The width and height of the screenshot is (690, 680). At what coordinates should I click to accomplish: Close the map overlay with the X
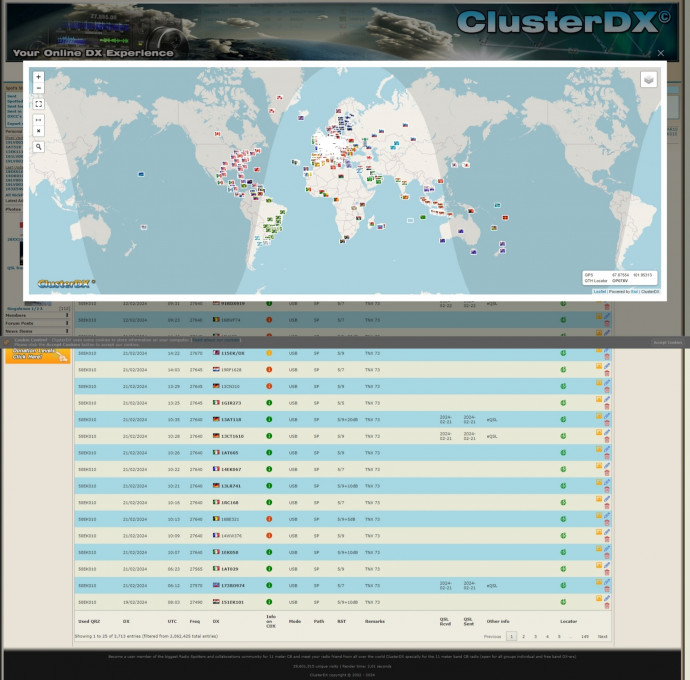coord(661,53)
